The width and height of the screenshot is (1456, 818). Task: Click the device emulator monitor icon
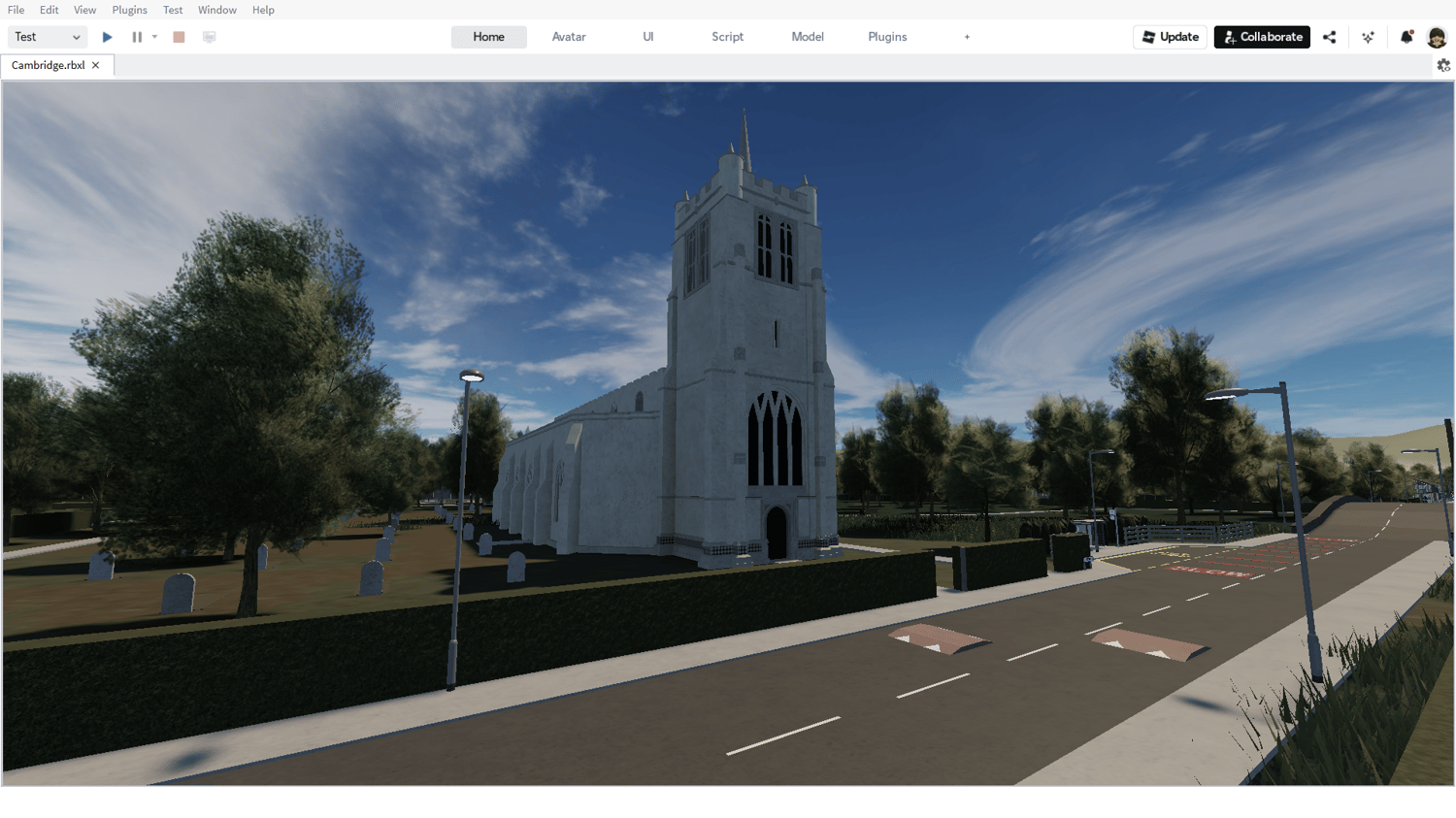coord(209,37)
